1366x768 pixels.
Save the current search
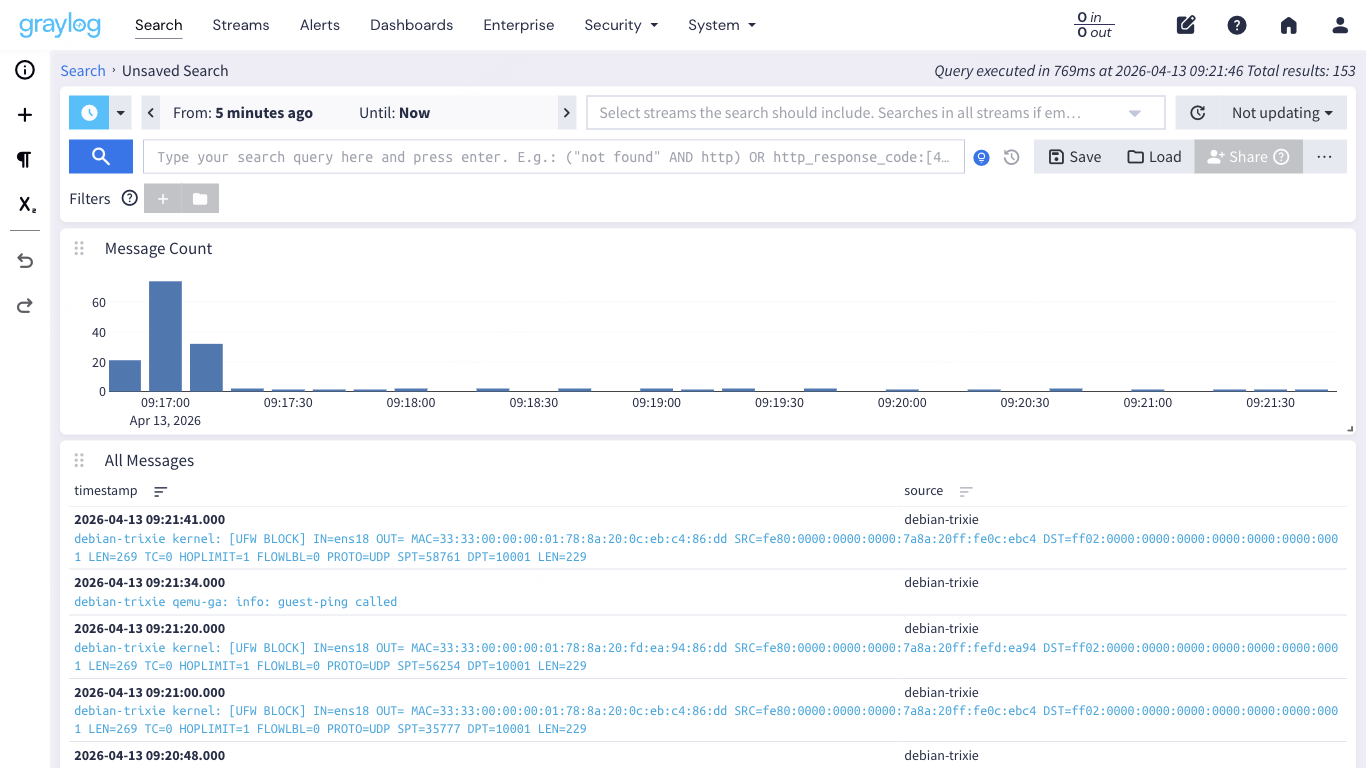[x=1074, y=157]
